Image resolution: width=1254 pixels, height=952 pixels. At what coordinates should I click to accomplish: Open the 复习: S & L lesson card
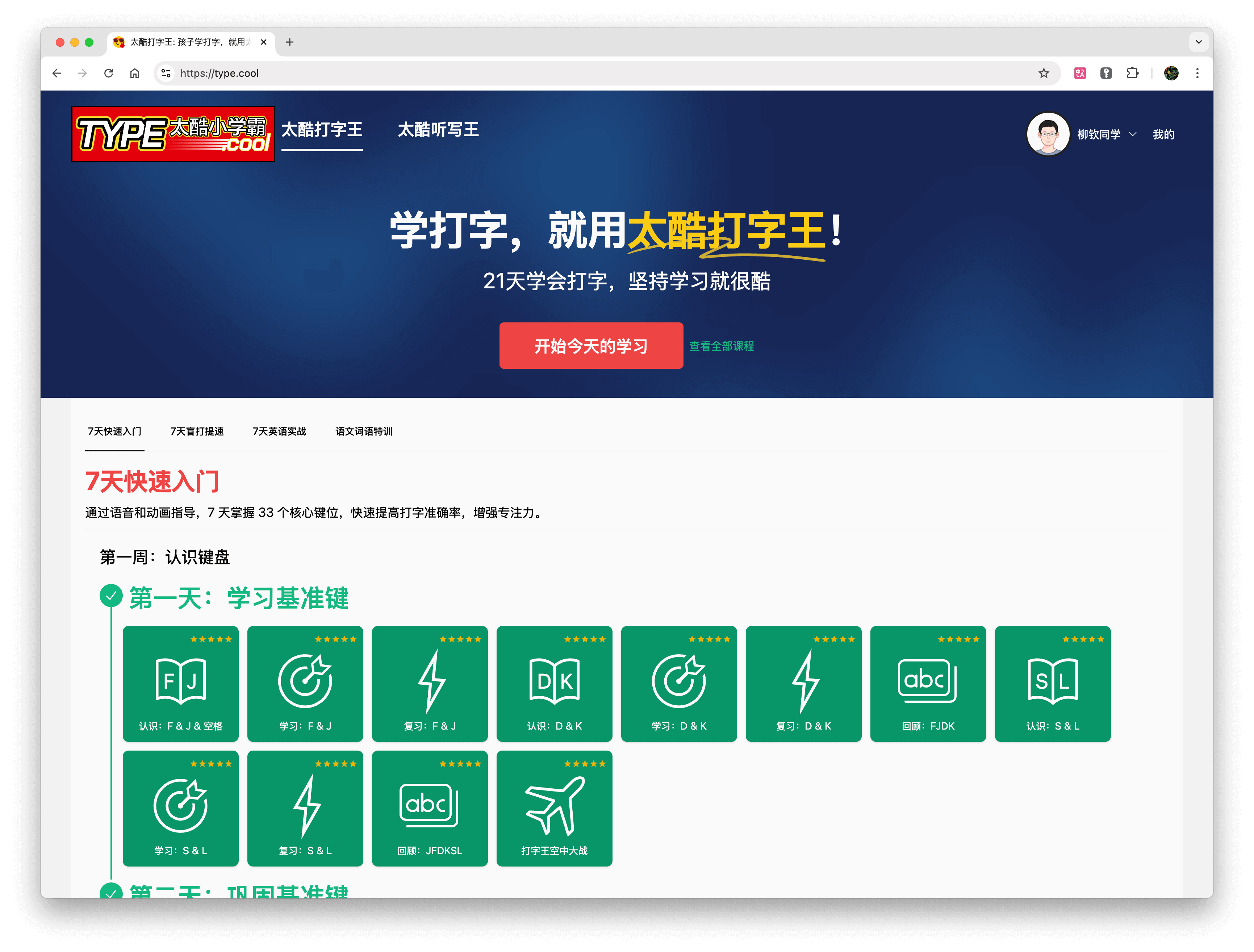coord(305,808)
